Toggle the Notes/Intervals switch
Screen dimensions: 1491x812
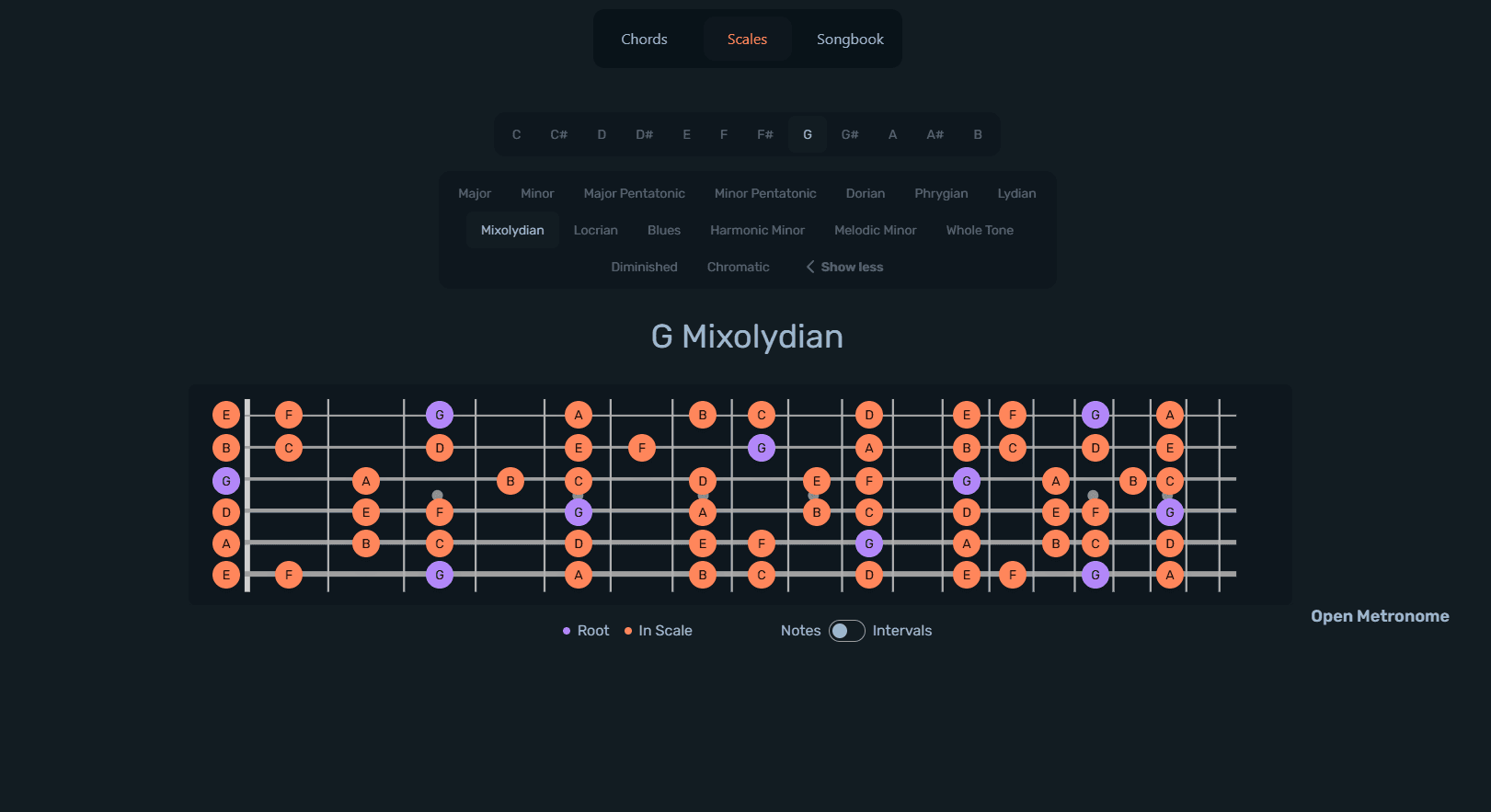click(x=846, y=631)
